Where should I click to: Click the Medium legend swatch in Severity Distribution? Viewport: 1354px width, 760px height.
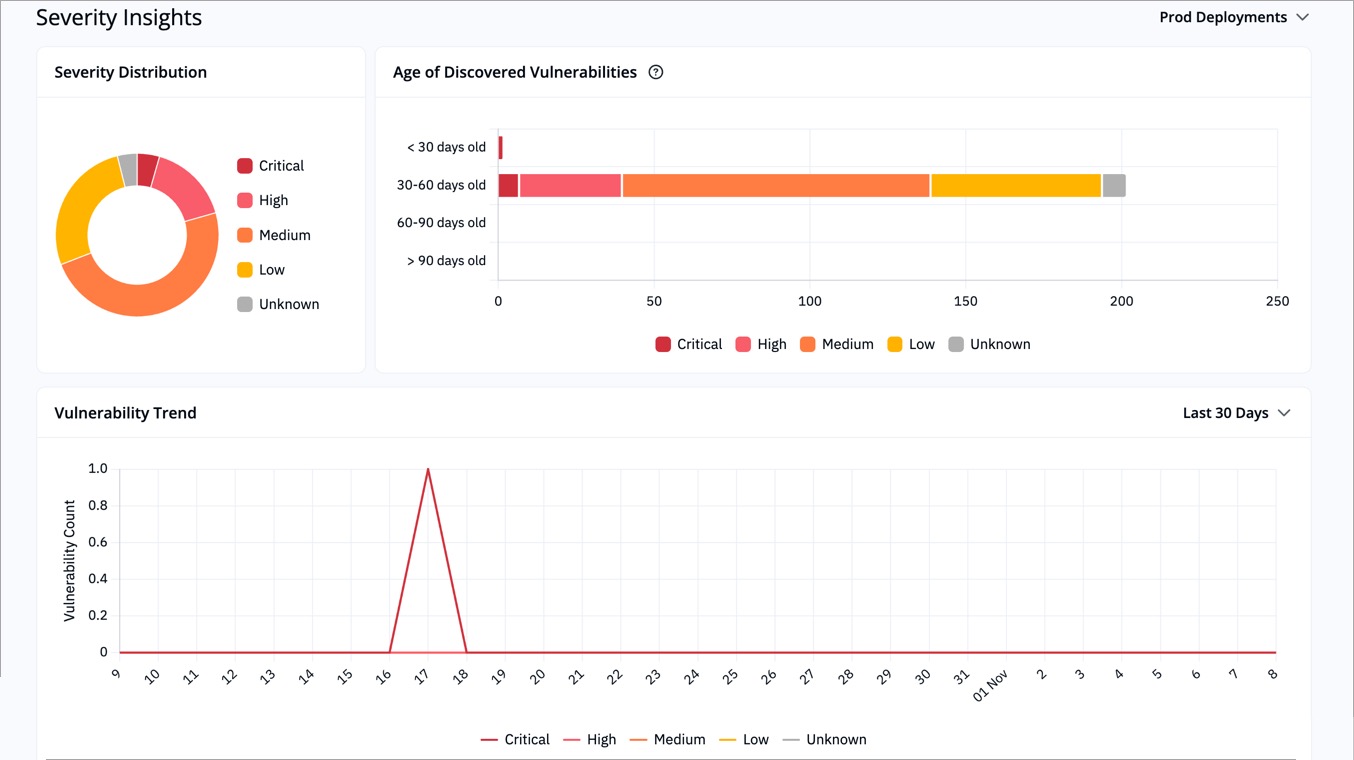(246, 234)
